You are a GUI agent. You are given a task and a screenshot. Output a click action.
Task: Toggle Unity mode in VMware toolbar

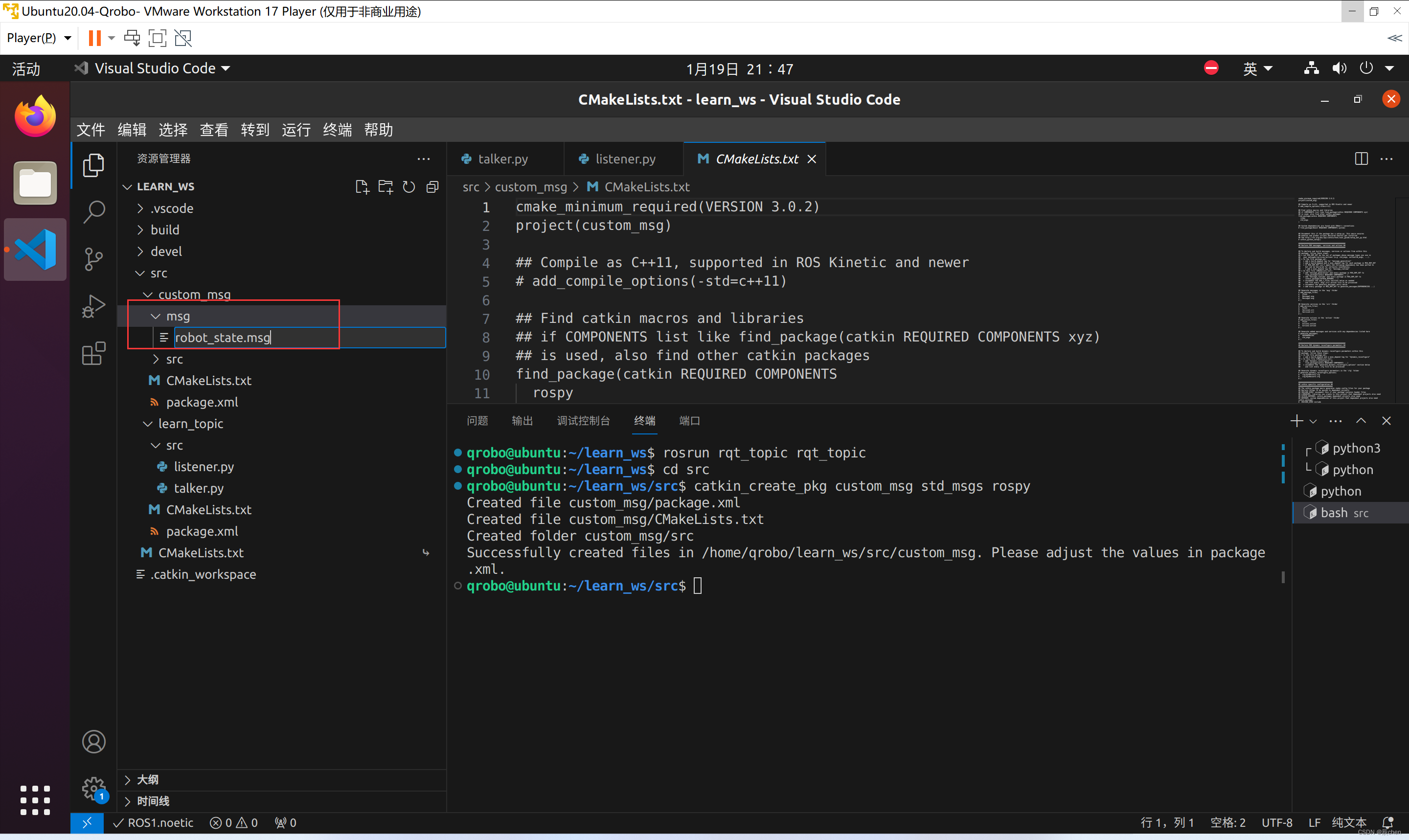coord(183,38)
